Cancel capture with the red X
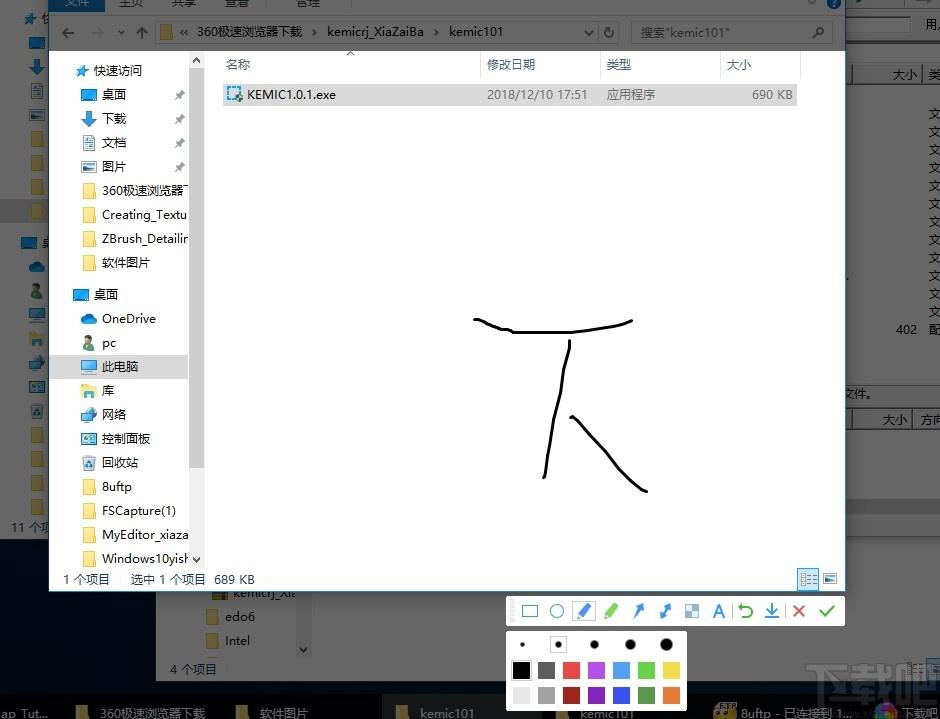Viewport: 940px width, 719px height. pos(799,611)
